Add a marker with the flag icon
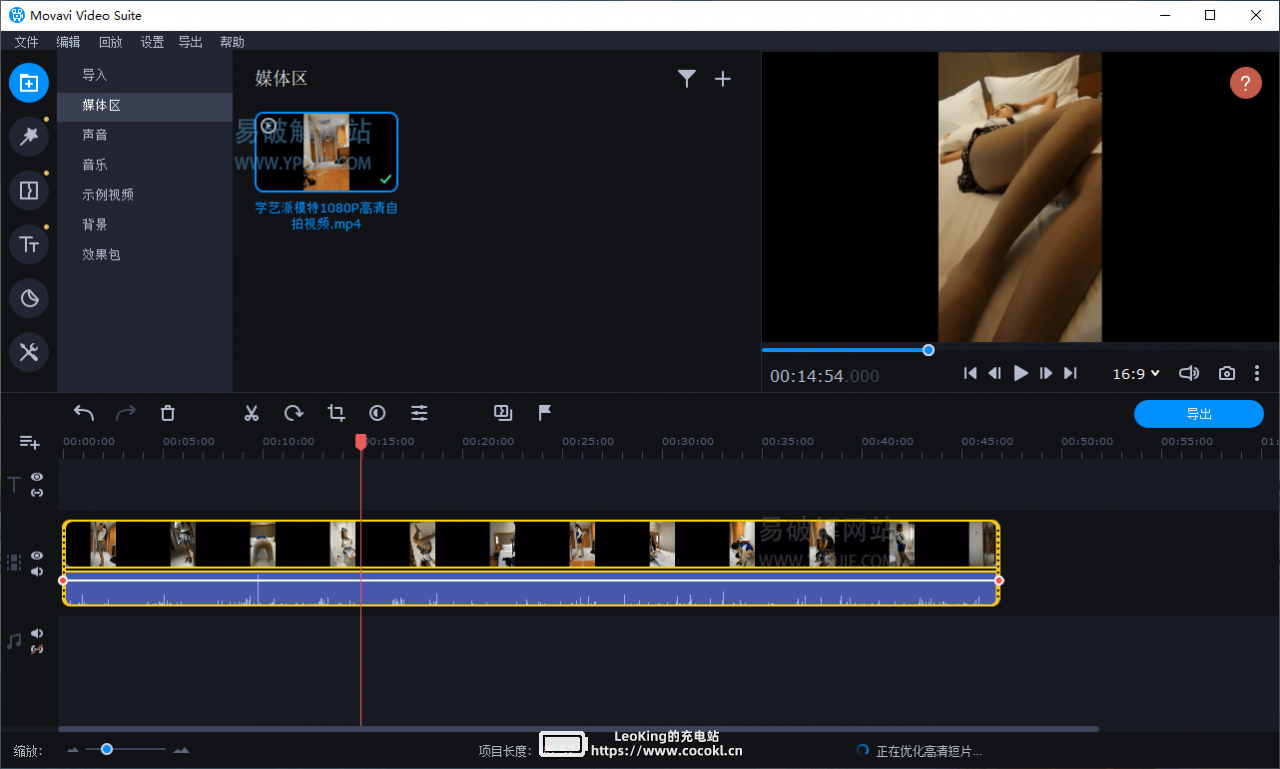The height and width of the screenshot is (769, 1280). [x=545, y=413]
